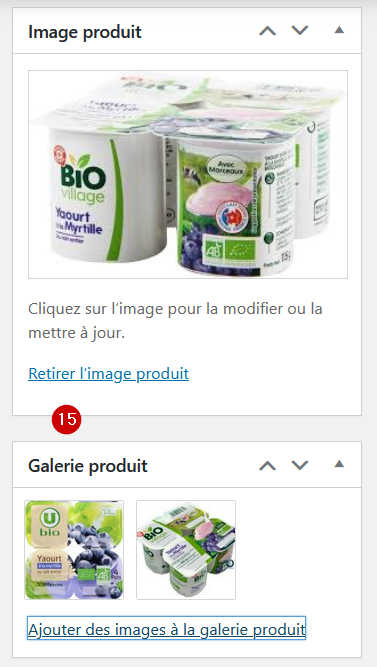Click Ajouter des images à la galerie produit
The width and height of the screenshot is (377, 667).
[166, 628]
